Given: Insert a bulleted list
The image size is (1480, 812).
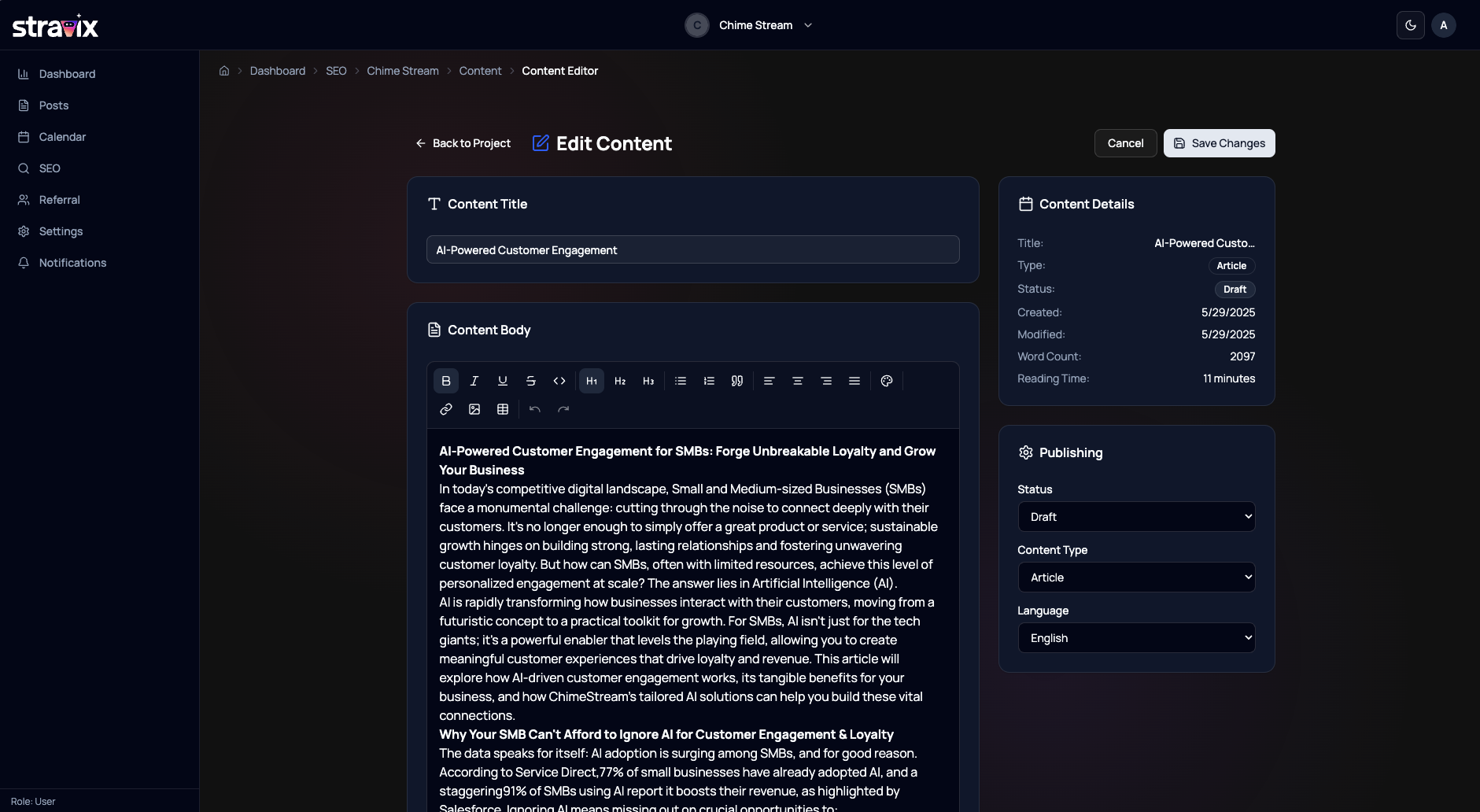Looking at the screenshot, I should point(681,381).
